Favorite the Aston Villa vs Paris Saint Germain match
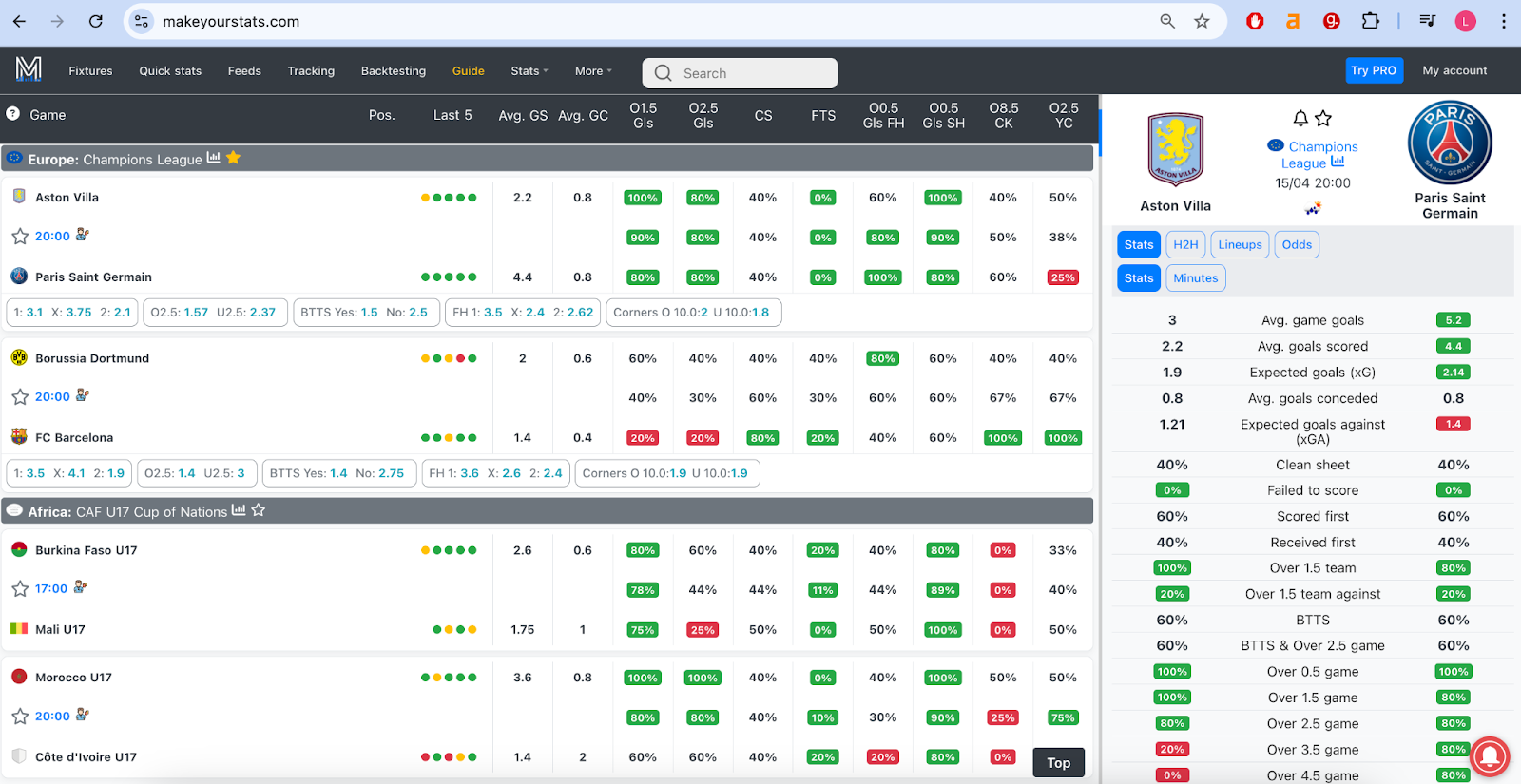1521x784 pixels. point(20,236)
